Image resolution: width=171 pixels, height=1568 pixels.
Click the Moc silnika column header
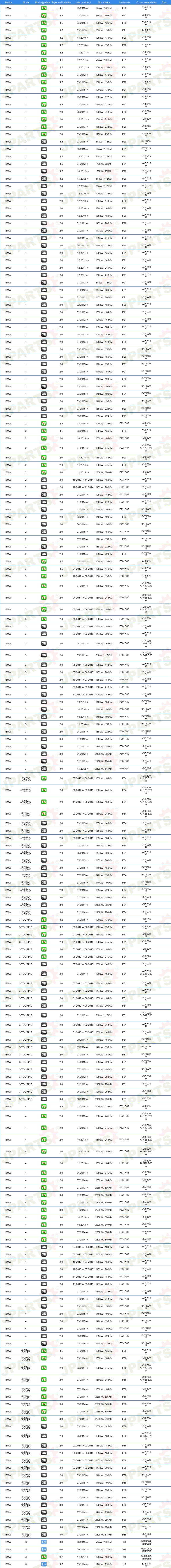tap(104, 2)
